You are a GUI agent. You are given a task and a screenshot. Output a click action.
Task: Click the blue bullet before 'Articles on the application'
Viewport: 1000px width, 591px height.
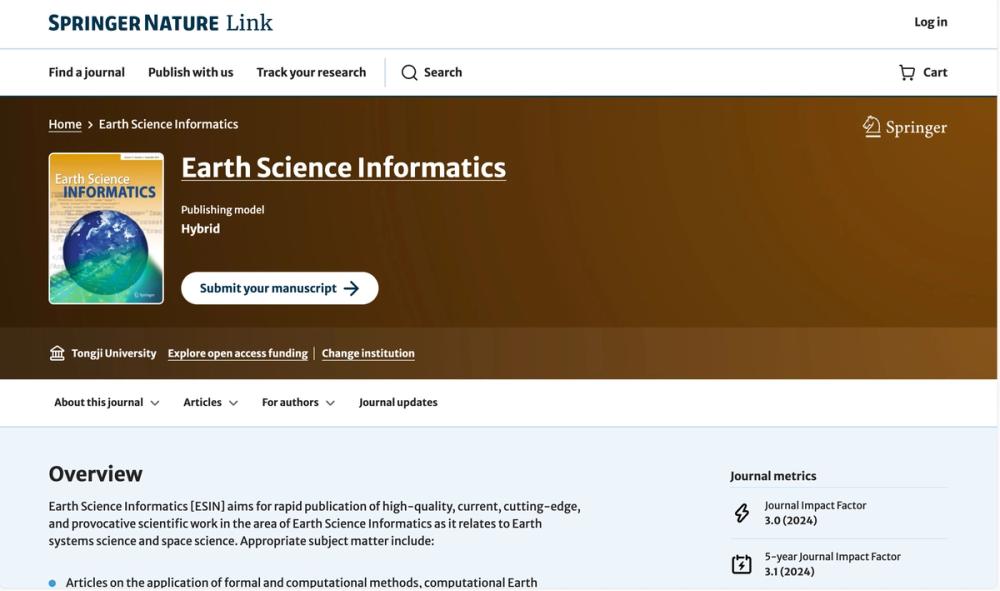pyautogui.click(x=52, y=583)
